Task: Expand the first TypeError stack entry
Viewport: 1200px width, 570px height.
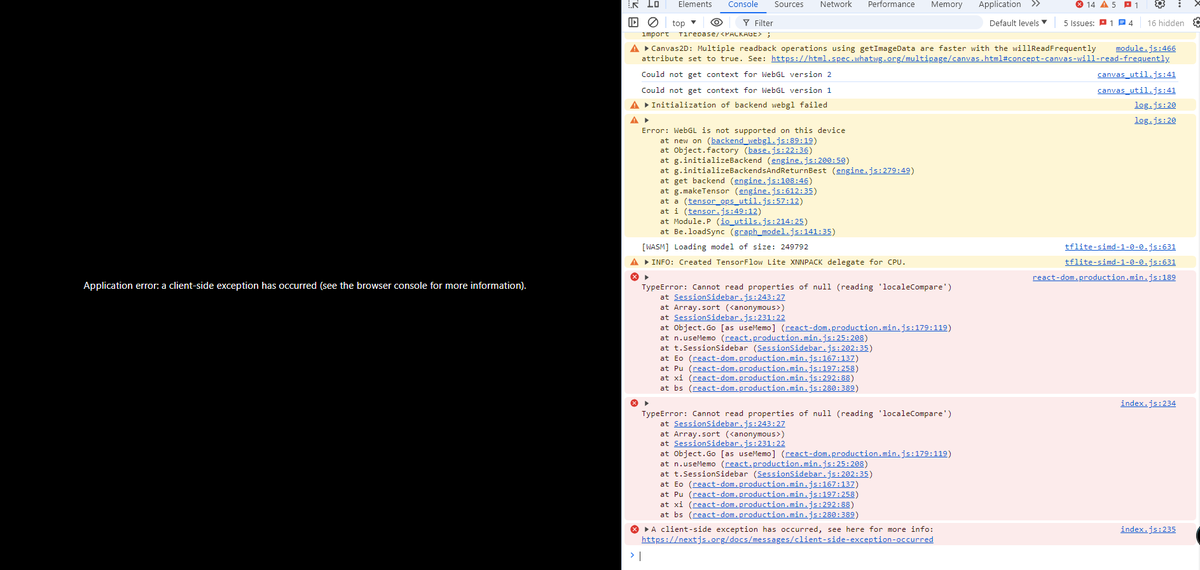Action: 647,277
